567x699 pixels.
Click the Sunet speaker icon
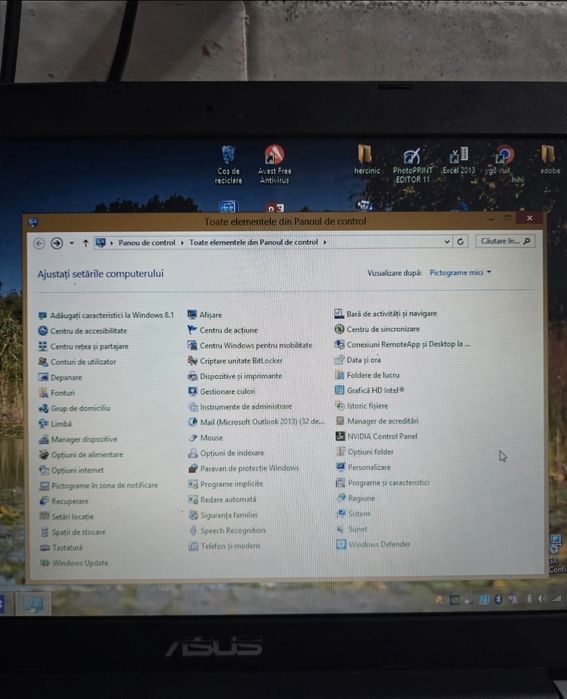coord(341,529)
